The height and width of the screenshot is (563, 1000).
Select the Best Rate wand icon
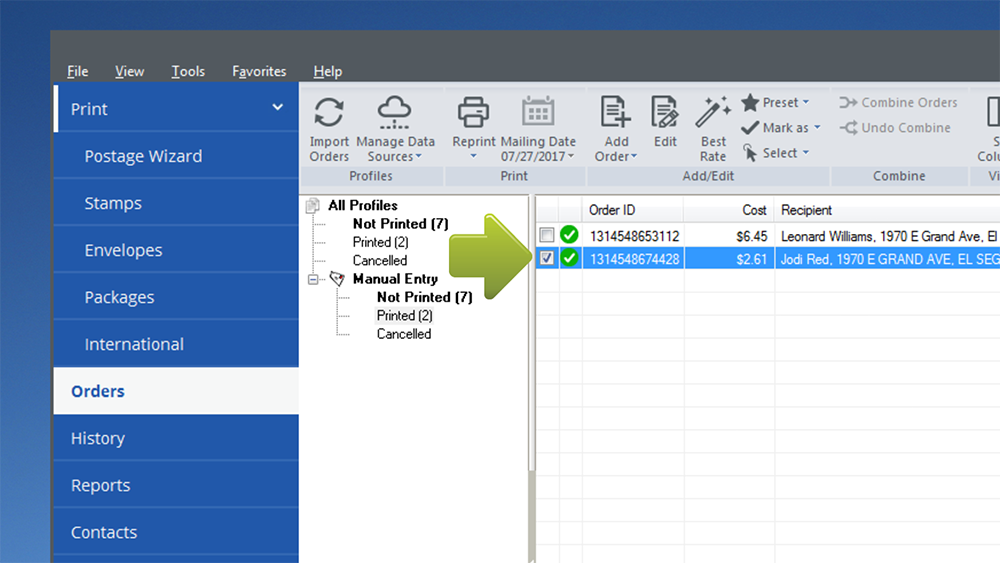pos(713,113)
